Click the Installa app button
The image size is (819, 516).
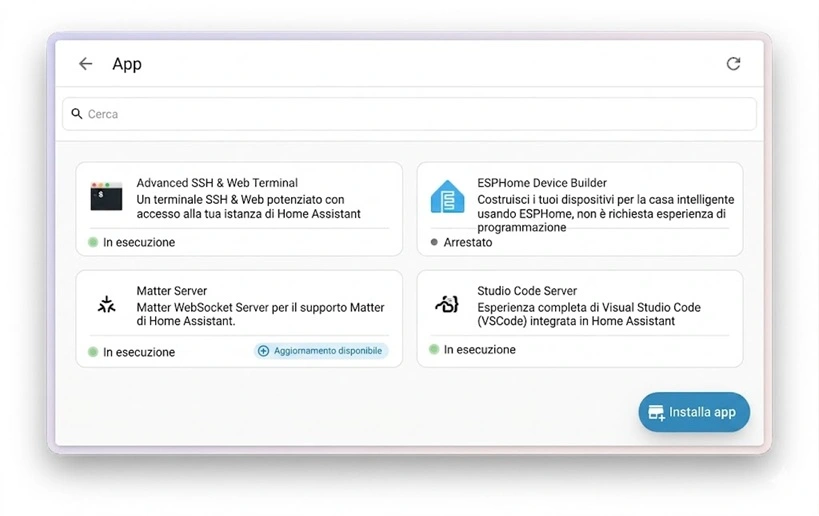[x=694, y=412]
